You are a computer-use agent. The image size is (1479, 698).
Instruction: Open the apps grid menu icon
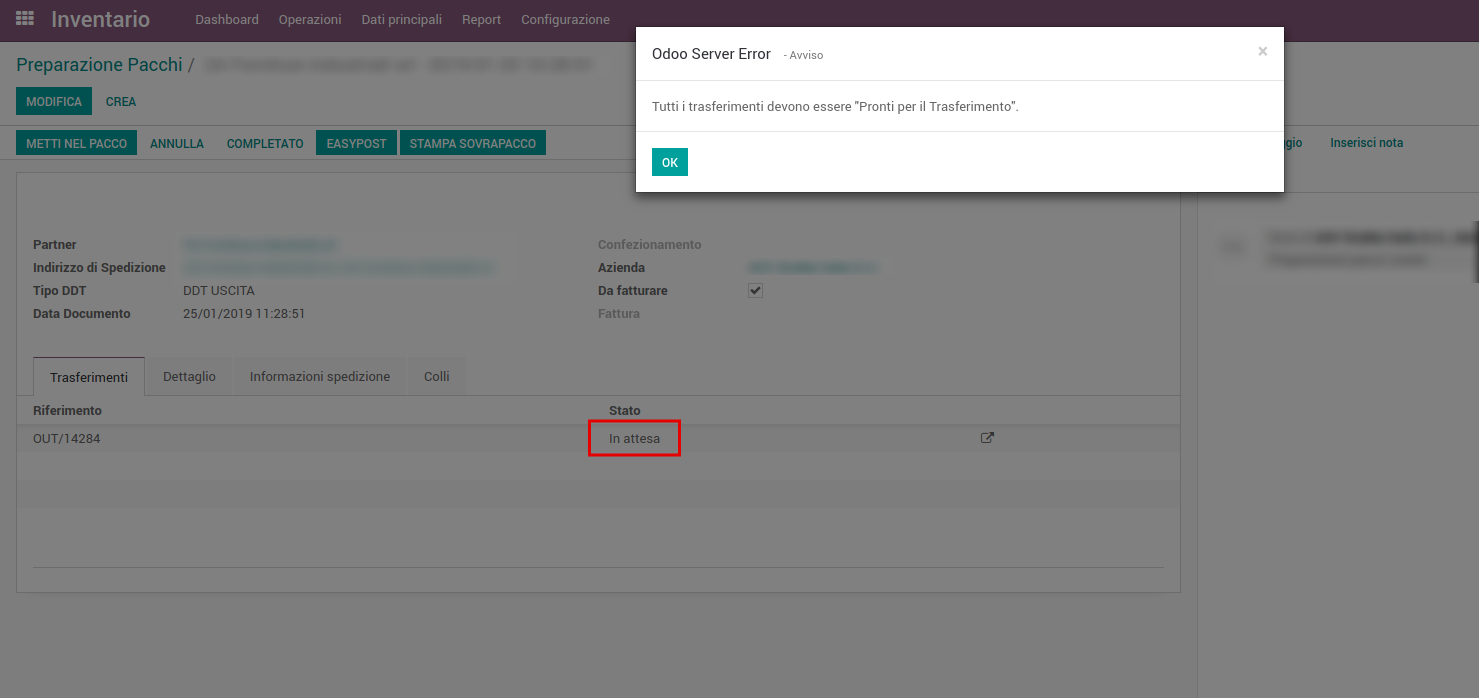pos(25,19)
